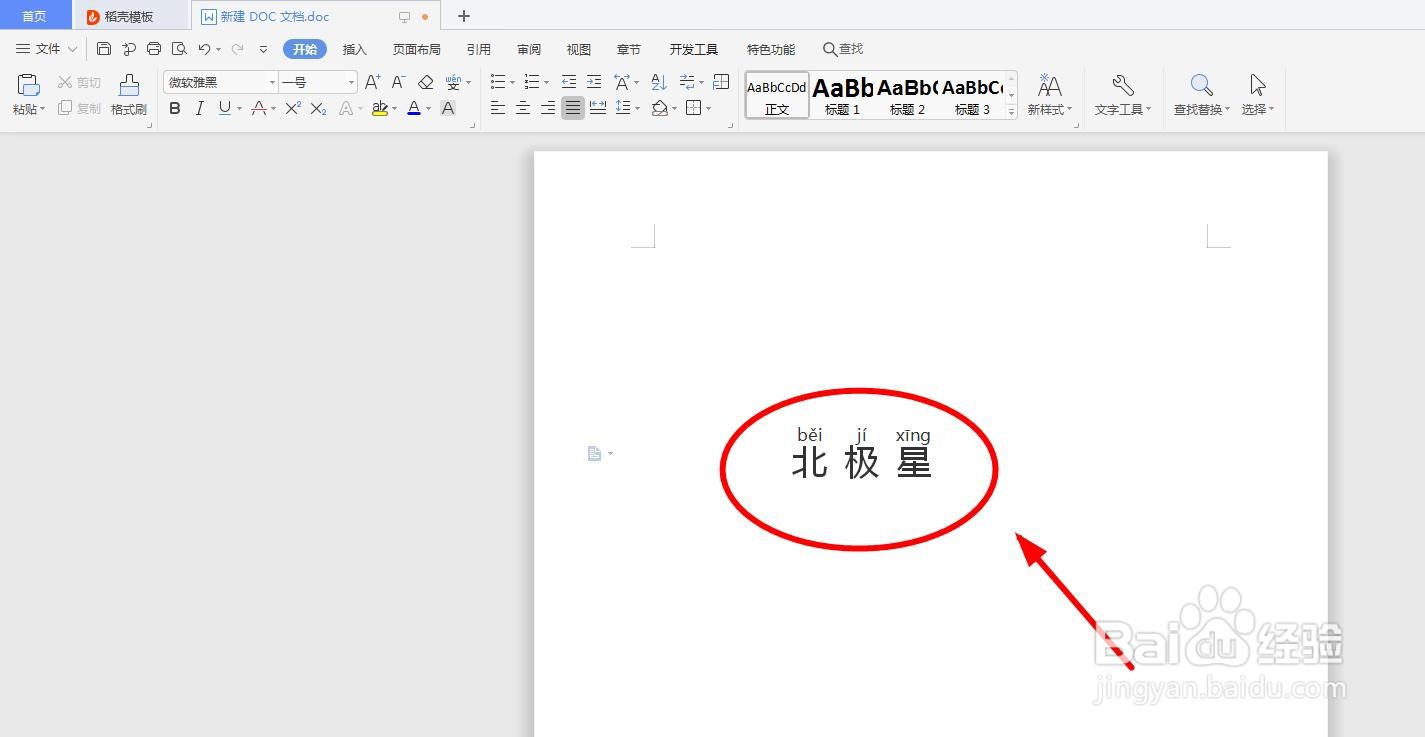Image resolution: width=1425 pixels, height=737 pixels.
Task: Open the customize quick access toolbar arrow
Action: (x=263, y=49)
